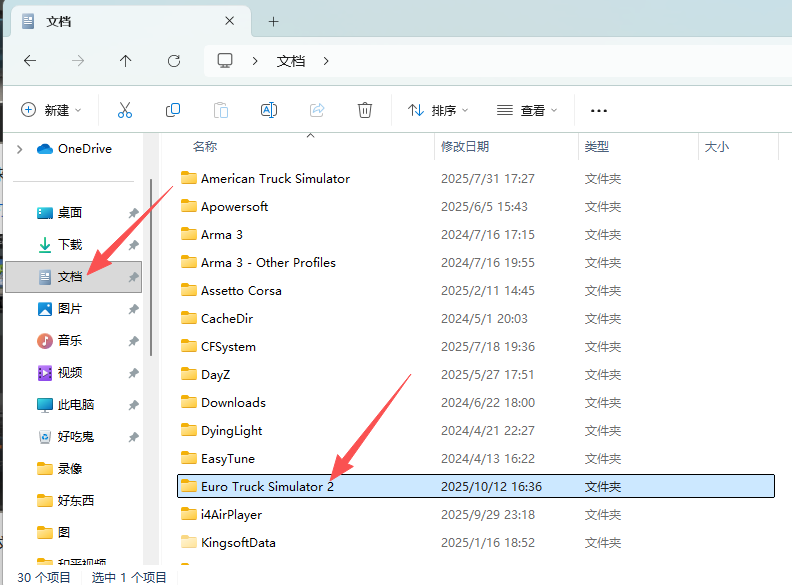Screen dimensions: 792x585
Task: Open the 新建 (New) dropdown
Action: (51, 110)
